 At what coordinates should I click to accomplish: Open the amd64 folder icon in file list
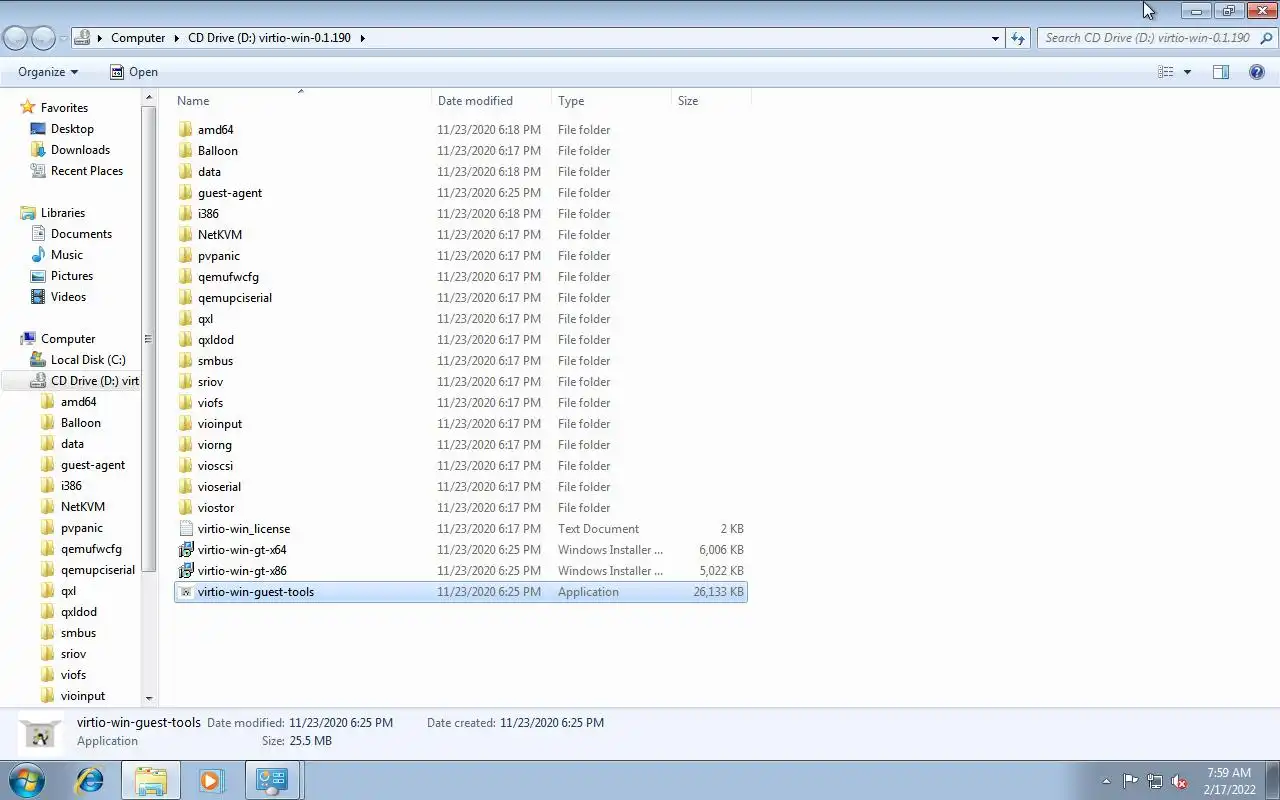[x=186, y=130]
